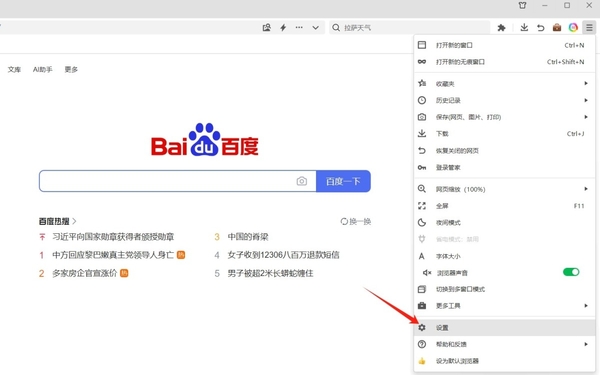
Task: Open hot search 中国的脊梁
Action: pos(248,237)
